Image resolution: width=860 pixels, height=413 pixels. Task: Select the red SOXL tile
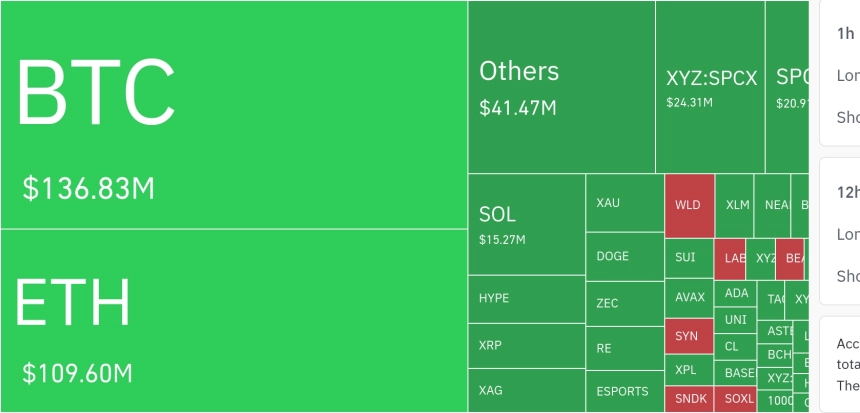coord(735,399)
